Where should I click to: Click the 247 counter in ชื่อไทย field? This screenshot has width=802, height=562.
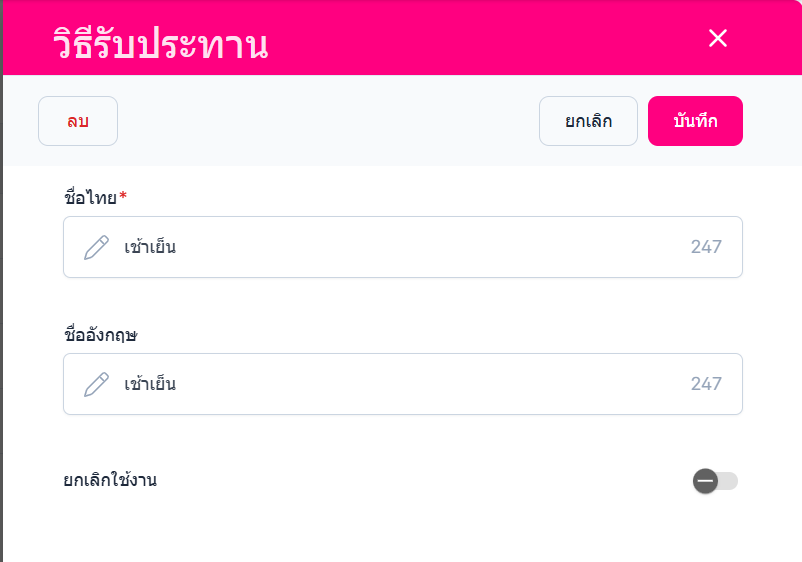point(706,247)
